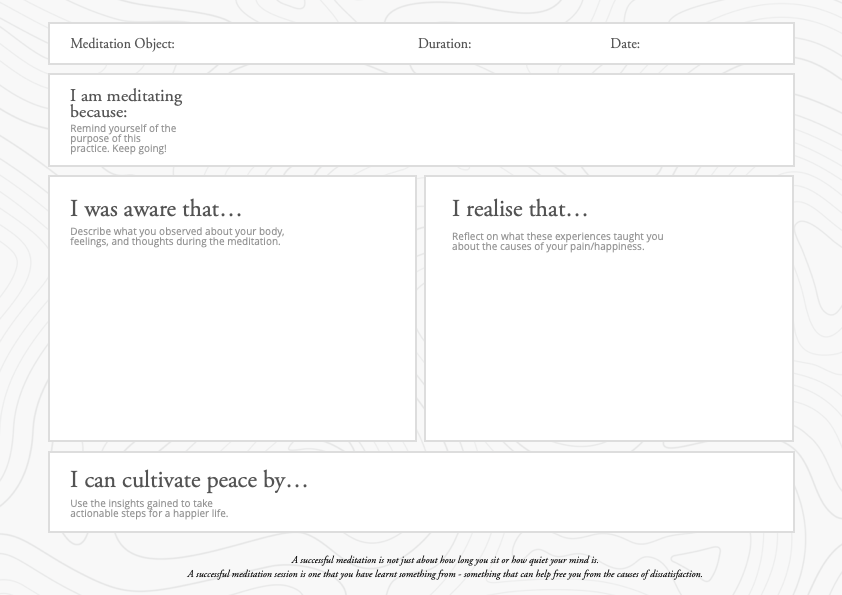Select the 'I can cultivate peace by…' heading
The height and width of the screenshot is (595, 842).
[189, 480]
